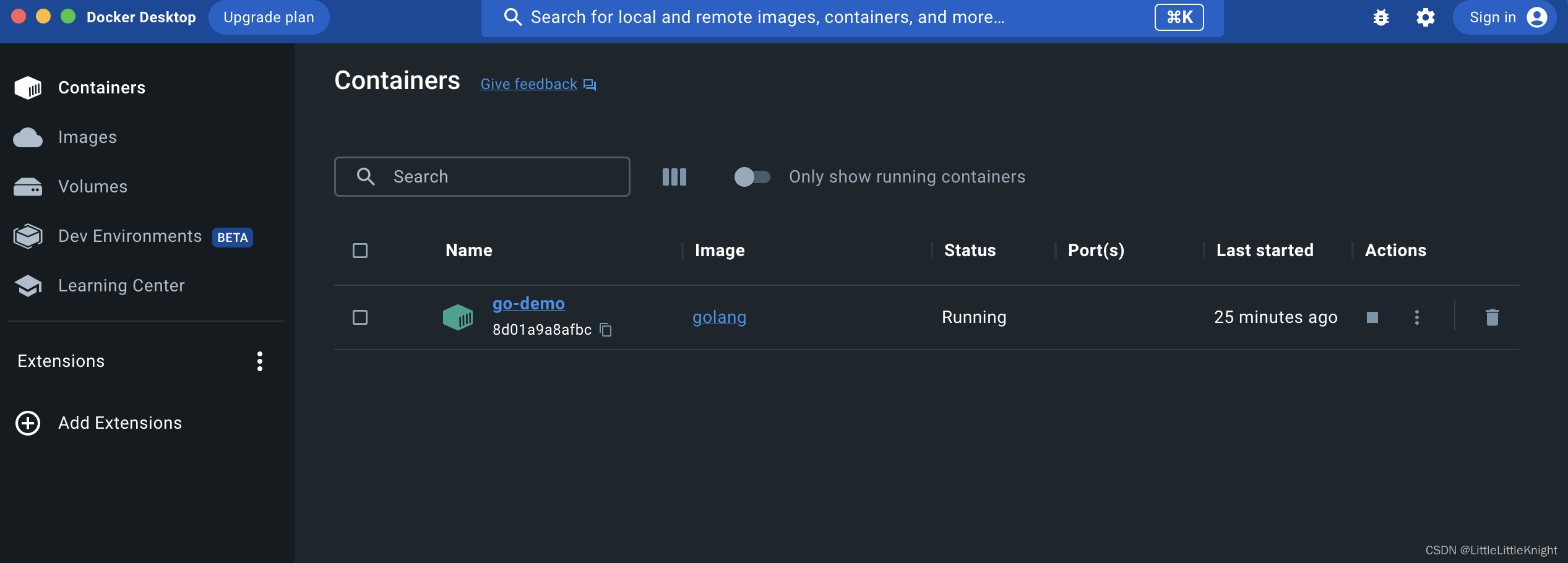The width and height of the screenshot is (1568, 563).
Task: Select all containers with header checkbox
Action: click(x=360, y=250)
